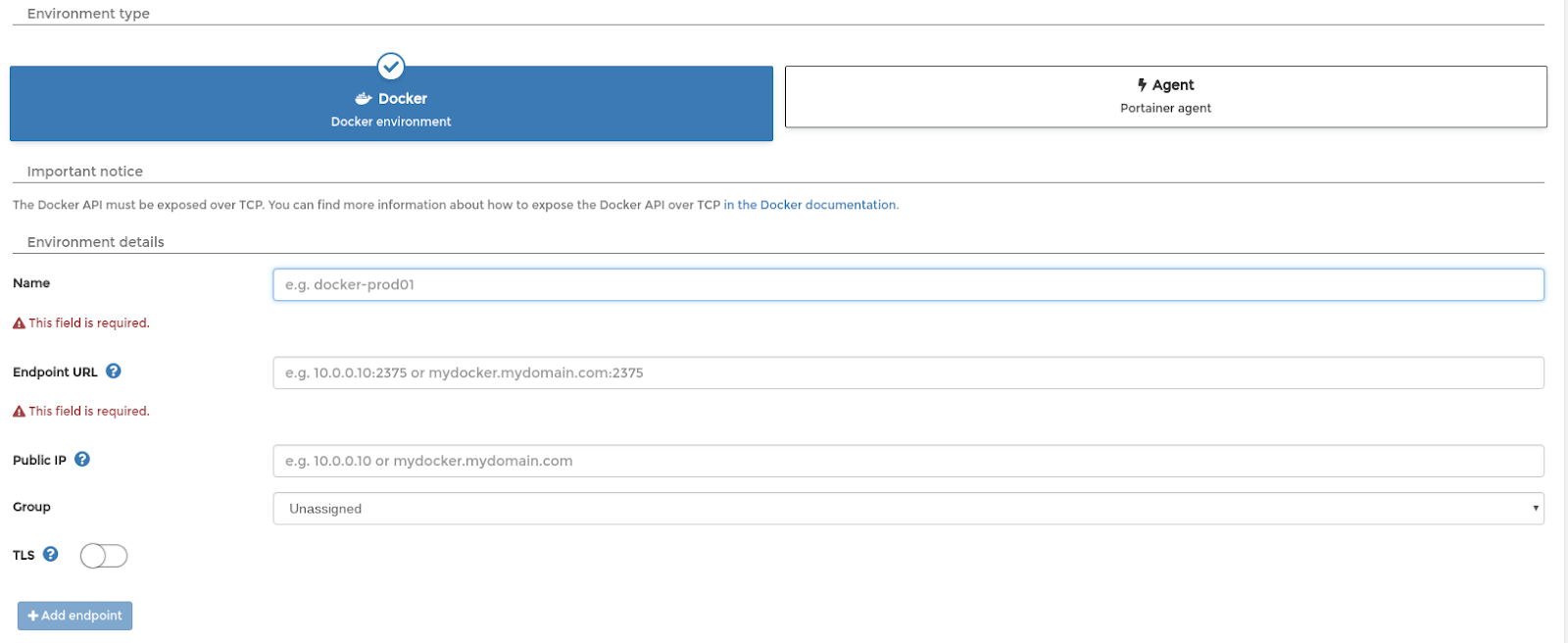This screenshot has width=1568, height=643.
Task: Click the TLS label
Action: (x=24, y=556)
